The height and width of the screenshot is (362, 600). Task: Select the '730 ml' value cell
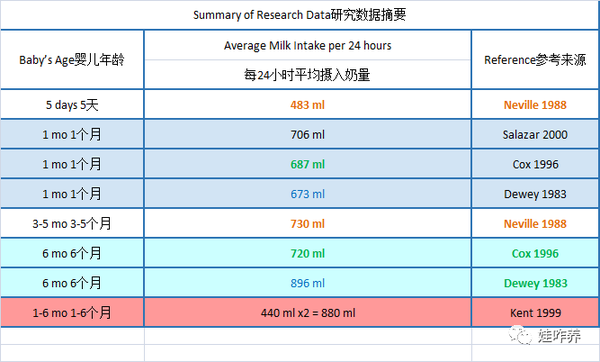[x=308, y=223]
